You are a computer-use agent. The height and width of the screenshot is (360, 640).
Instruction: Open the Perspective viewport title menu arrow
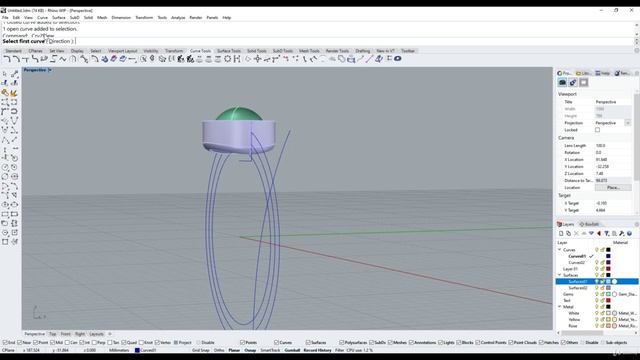pyautogui.click(x=50, y=70)
